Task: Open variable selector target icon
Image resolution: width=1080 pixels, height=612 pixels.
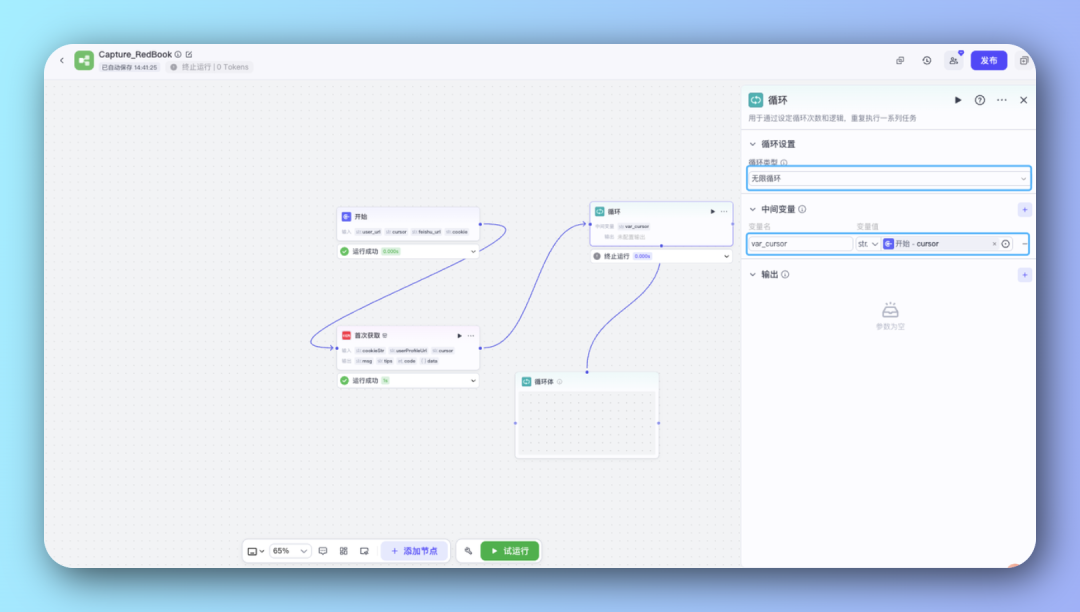Action: pyautogui.click(x=1006, y=244)
